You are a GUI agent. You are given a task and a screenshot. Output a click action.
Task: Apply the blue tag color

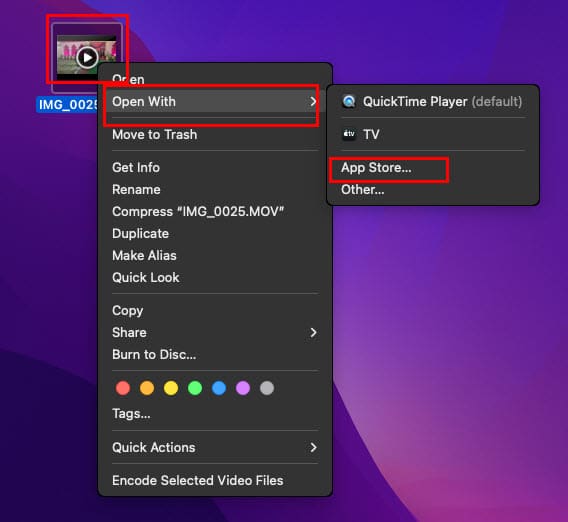[219, 388]
